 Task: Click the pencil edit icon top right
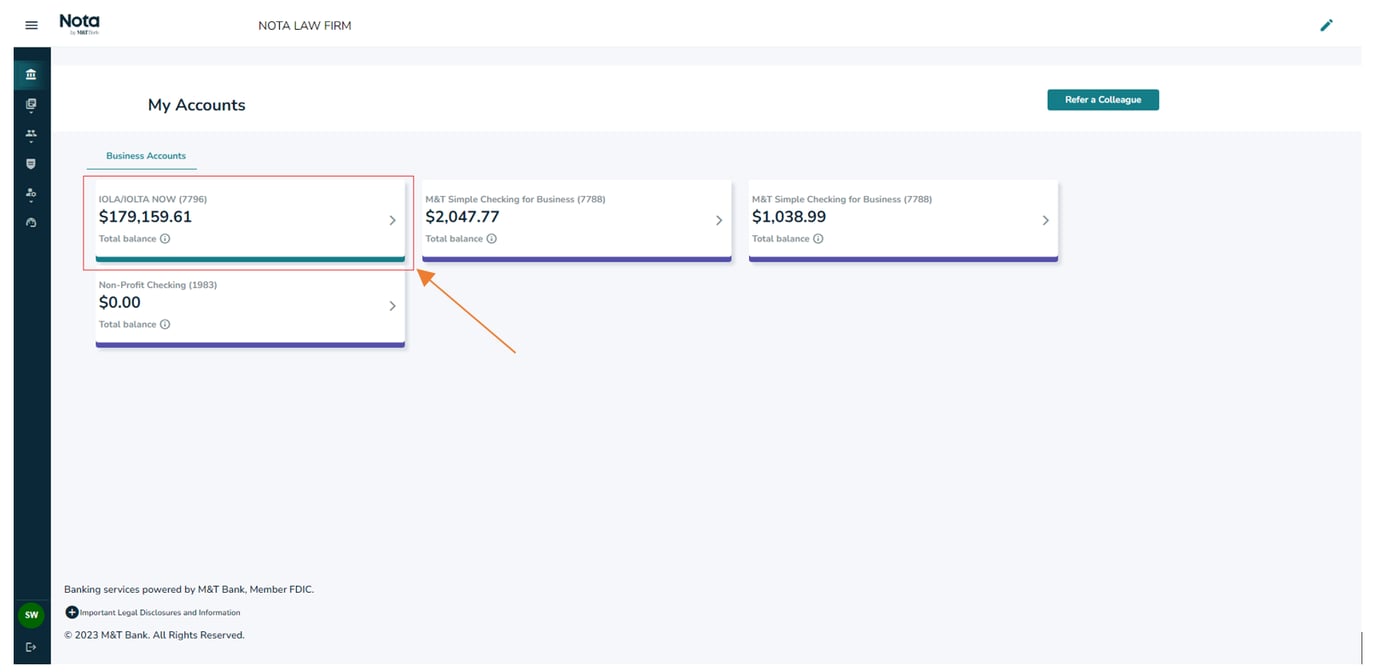pos(1327,24)
